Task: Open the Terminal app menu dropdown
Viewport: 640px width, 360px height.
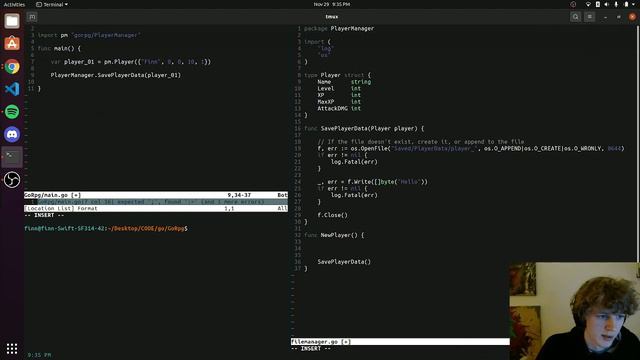Action: click(x=52, y=4)
